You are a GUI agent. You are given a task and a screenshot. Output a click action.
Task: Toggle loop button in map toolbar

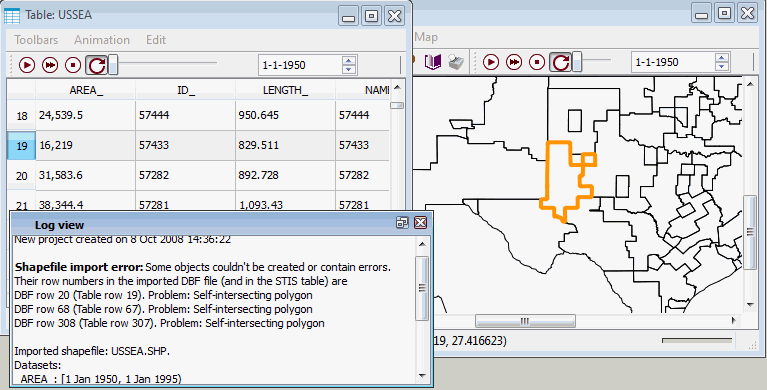click(x=561, y=62)
